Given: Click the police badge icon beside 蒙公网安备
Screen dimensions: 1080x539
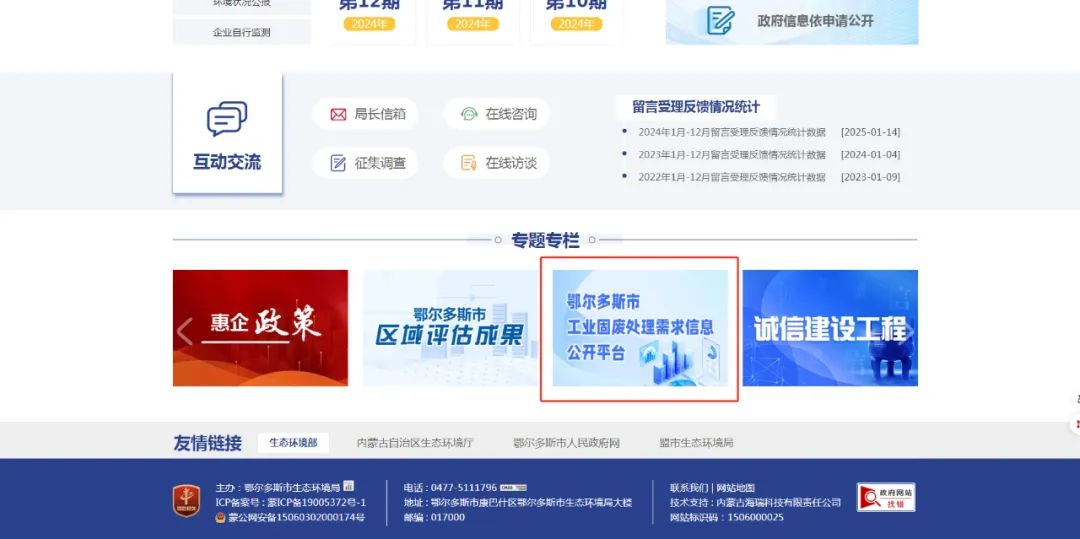Looking at the screenshot, I should coord(220,517).
